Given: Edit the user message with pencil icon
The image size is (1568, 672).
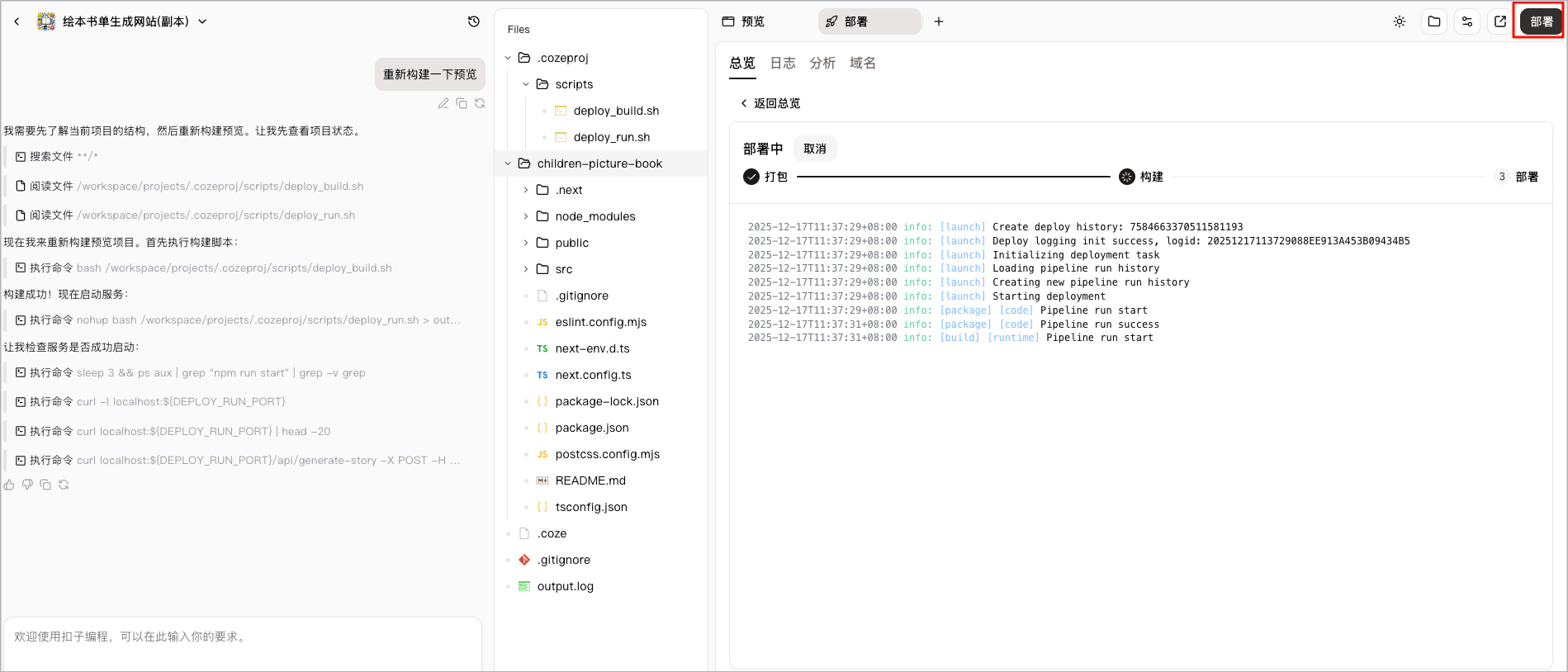Looking at the screenshot, I should click(443, 103).
